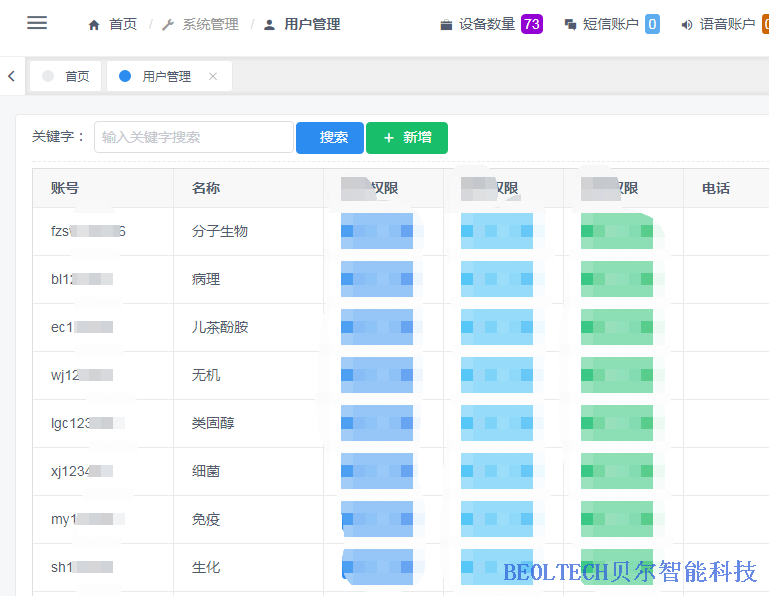769x596 pixels.
Task: Toggle the hamburger sidebar menu
Action: point(37,23)
